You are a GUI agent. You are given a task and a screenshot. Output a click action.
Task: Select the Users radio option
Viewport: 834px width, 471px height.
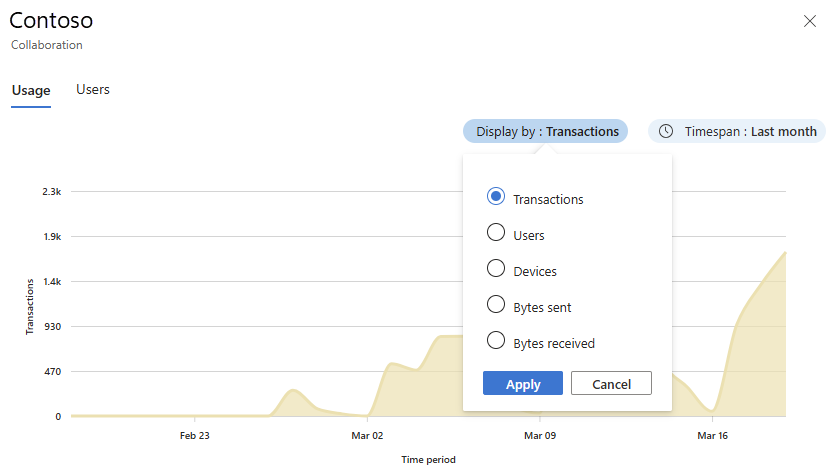pos(495,233)
